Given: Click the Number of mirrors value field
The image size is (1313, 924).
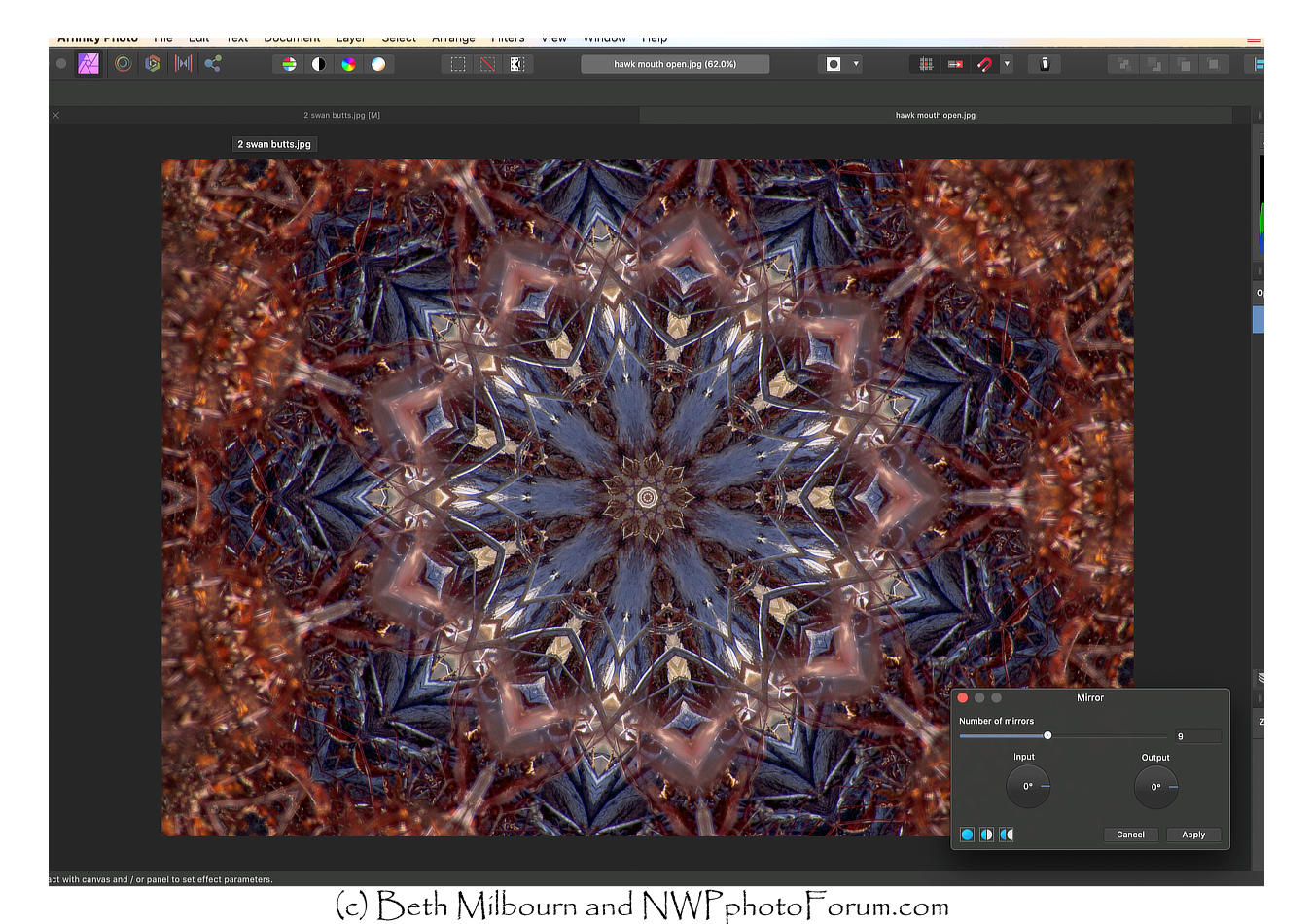Looking at the screenshot, I should (1196, 736).
